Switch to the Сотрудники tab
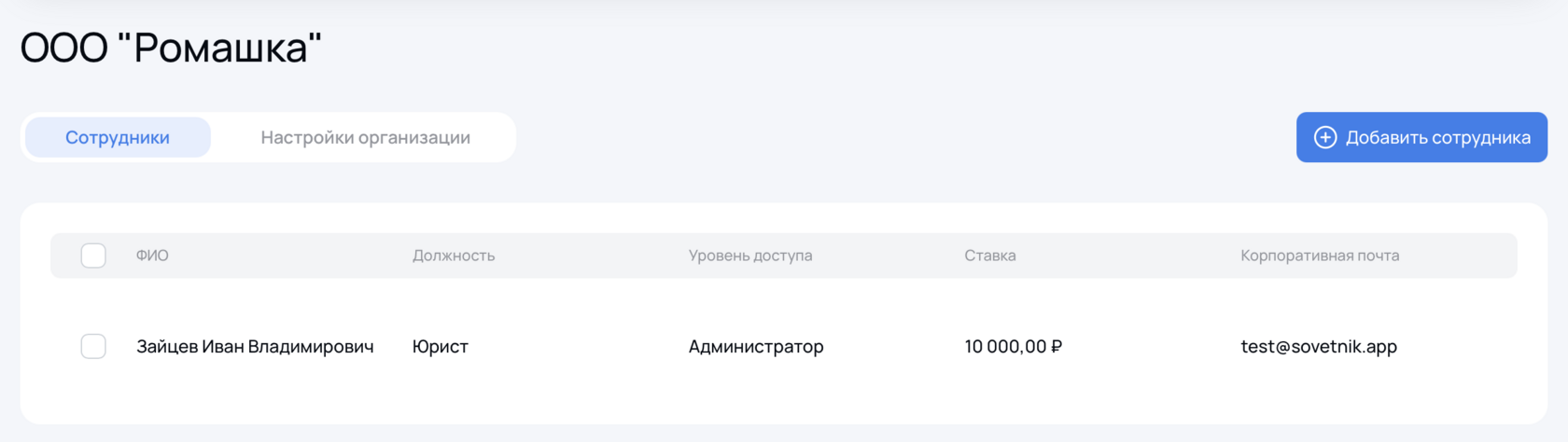The image size is (1568, 442). click(x=118, y=138)
